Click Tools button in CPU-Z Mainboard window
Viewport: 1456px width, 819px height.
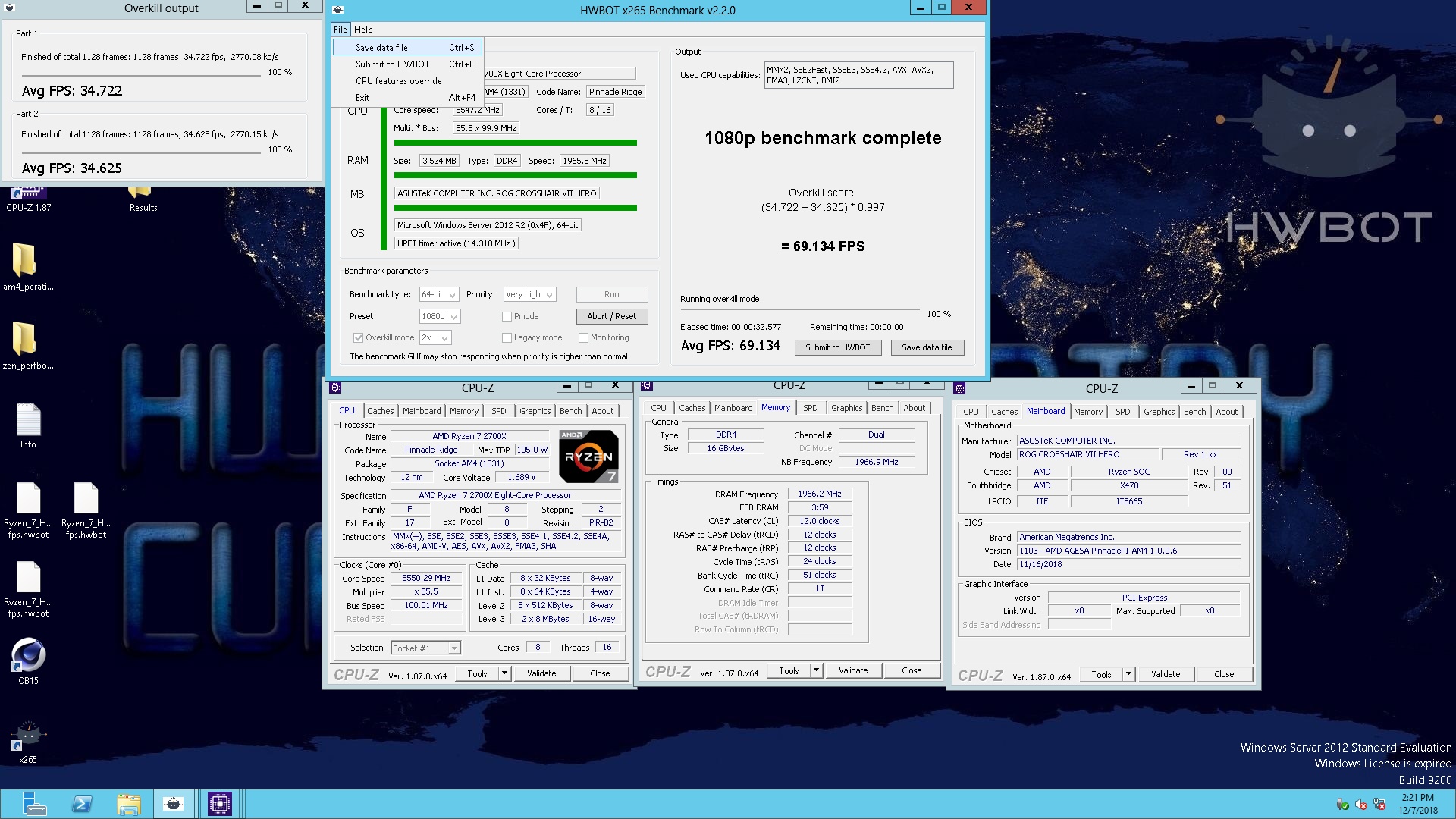click(1101, 674)
